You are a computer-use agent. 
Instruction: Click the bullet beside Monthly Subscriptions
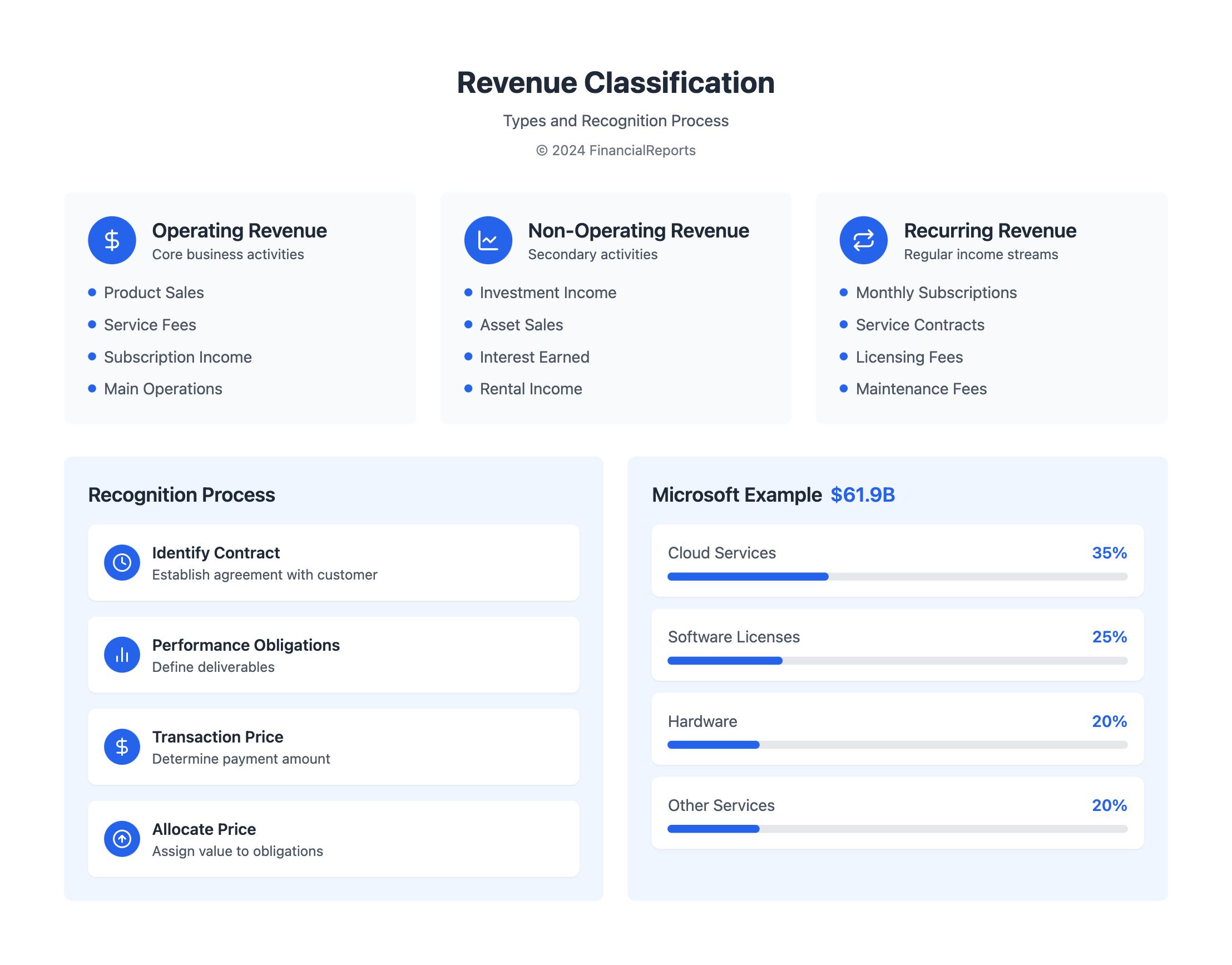pos(843,293)
